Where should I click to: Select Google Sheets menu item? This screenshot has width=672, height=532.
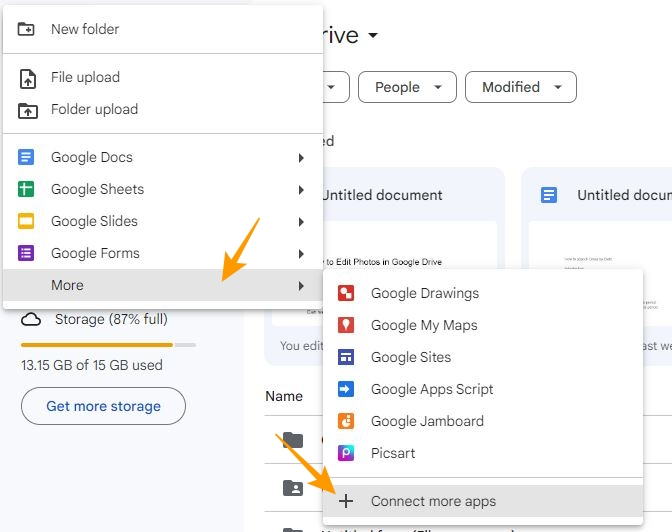tap(163, 189)
